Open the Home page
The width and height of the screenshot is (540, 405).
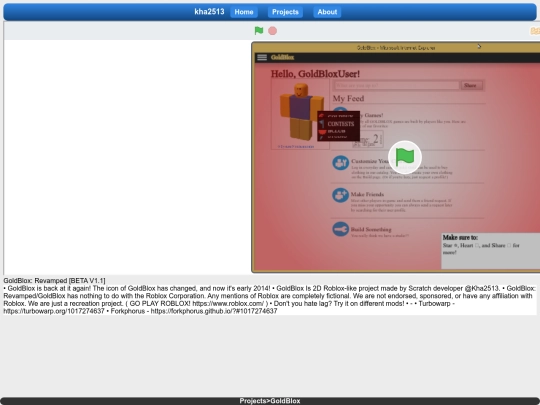pyautogui.click(x=244, y=12)
